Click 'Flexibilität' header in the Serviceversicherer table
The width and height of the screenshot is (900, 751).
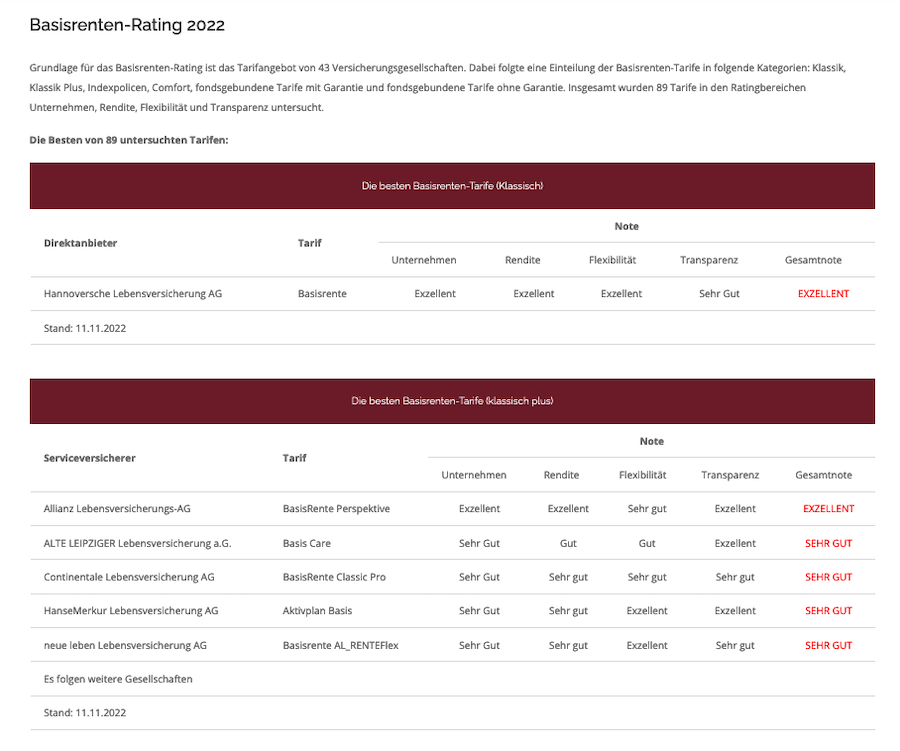click(642, 475)
